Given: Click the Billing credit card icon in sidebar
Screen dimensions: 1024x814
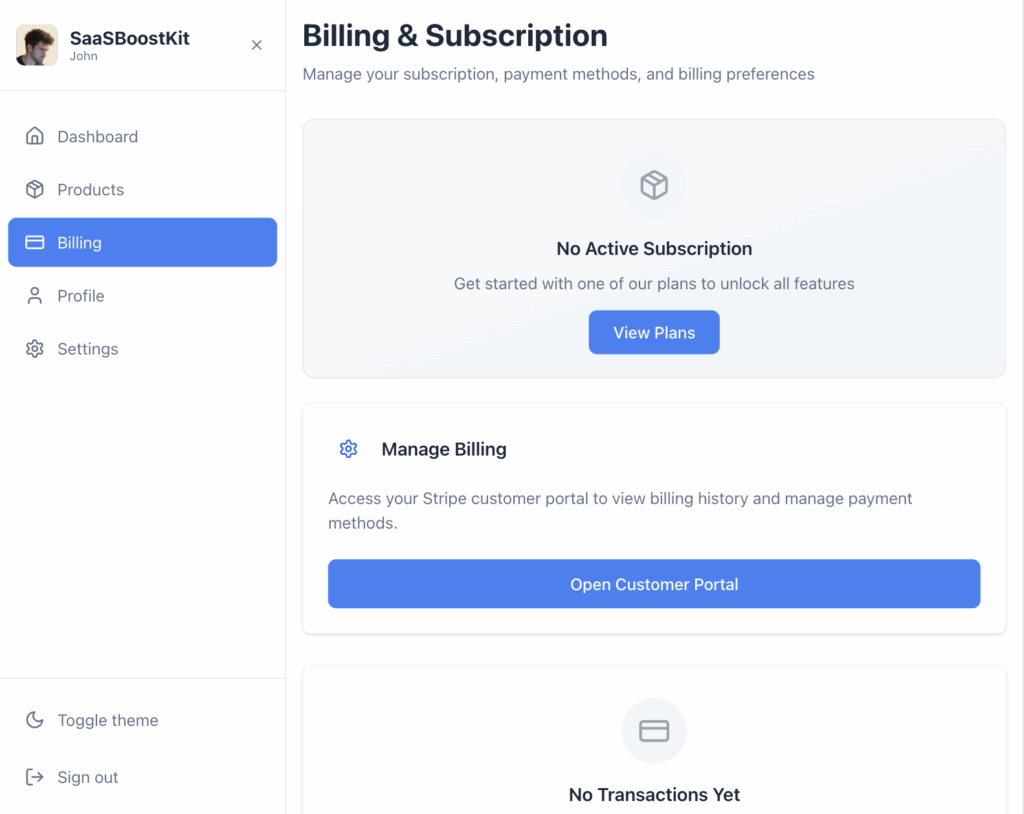Looking at the screenshot, I should click(x=35, y=243).
